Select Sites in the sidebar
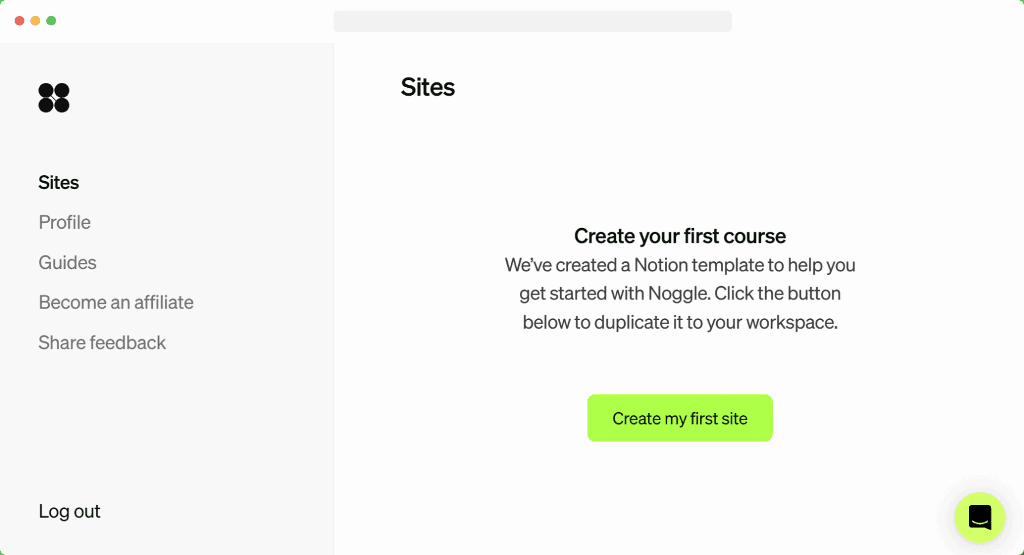Screen dimensions: 1024x555 coord(59,183)
